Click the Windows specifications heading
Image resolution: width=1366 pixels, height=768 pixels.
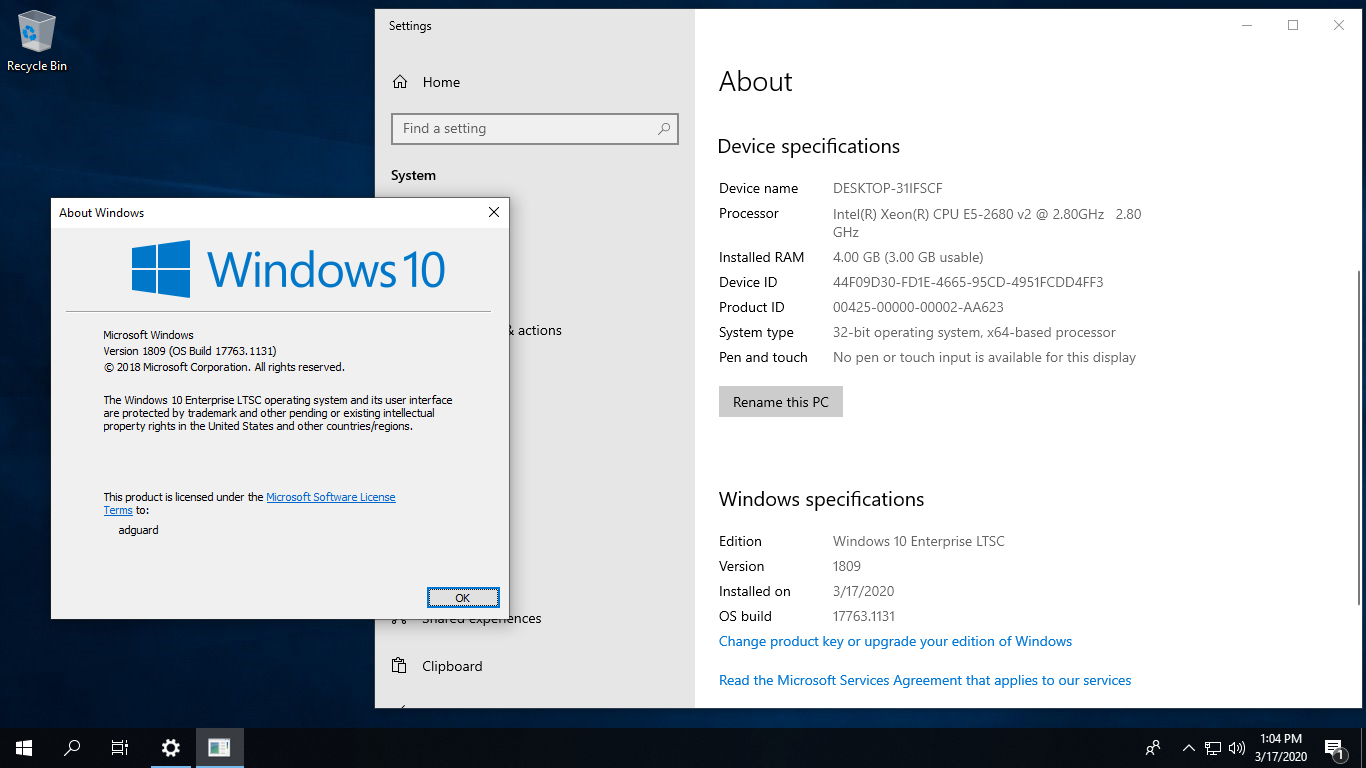(x=821, y=499)
